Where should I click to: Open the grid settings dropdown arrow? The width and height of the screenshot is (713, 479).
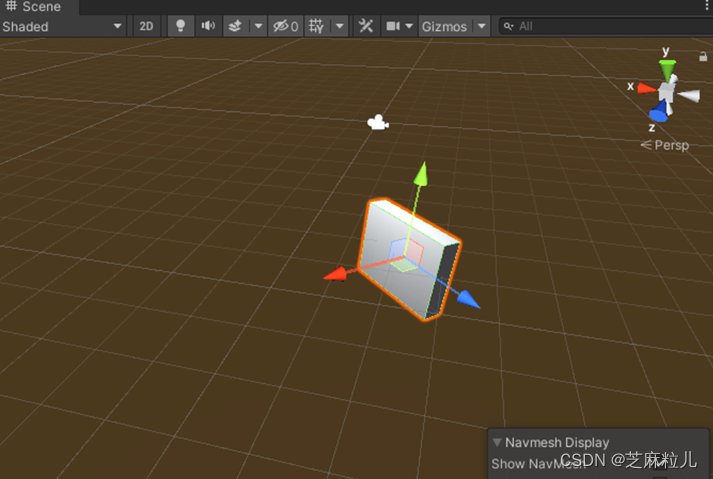click(339, 26)
